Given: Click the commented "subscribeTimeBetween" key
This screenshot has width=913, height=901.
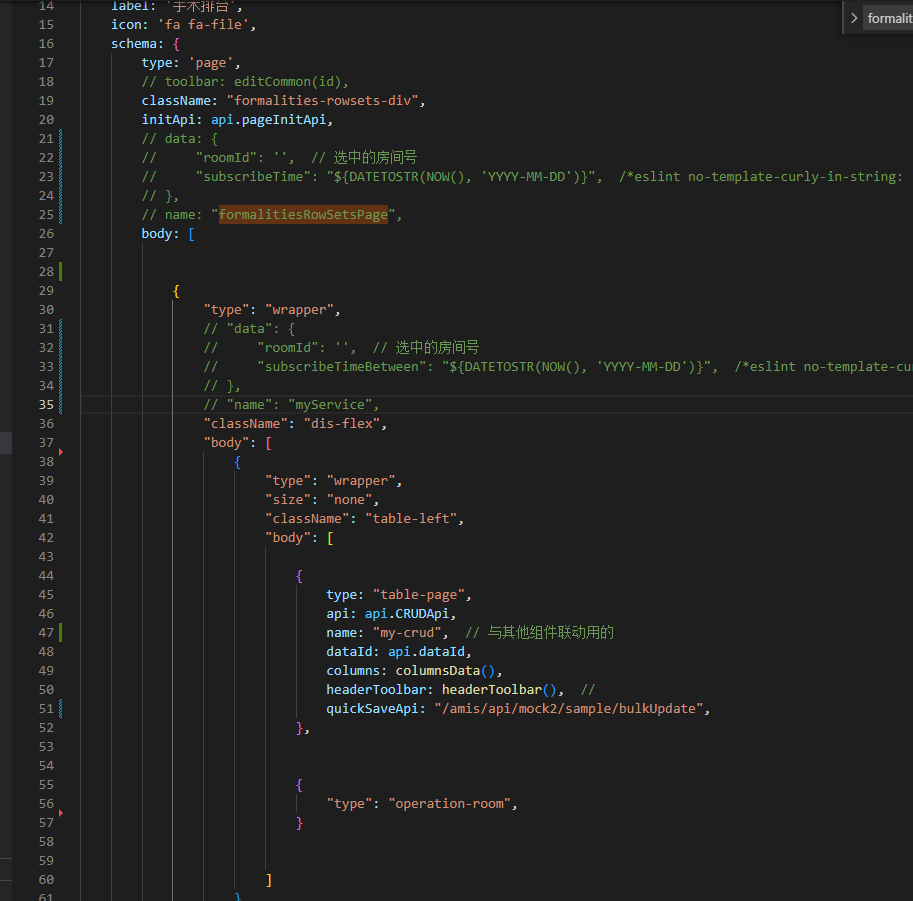Looking at the screenshot, I should point(342,367).
